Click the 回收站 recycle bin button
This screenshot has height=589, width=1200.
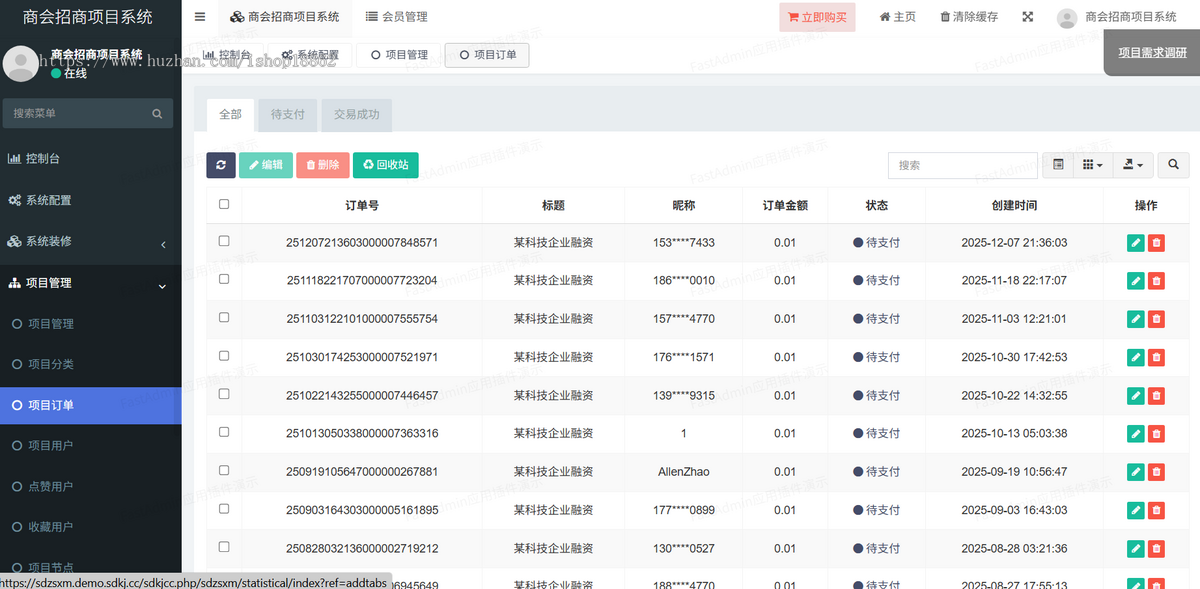(x=386, y=164)
